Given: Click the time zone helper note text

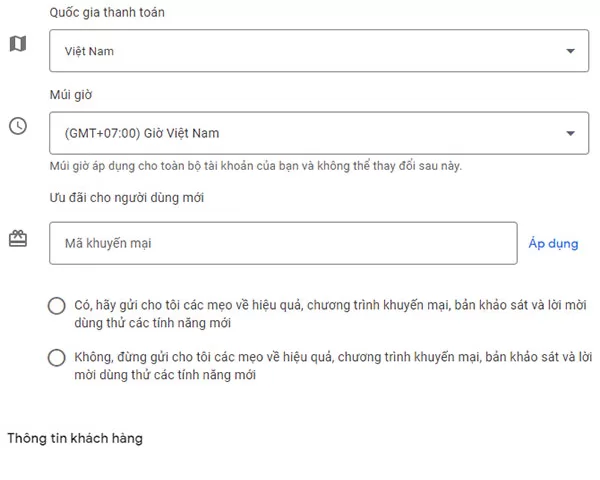Looking at the screenshot, I should (x=256, y=166).
